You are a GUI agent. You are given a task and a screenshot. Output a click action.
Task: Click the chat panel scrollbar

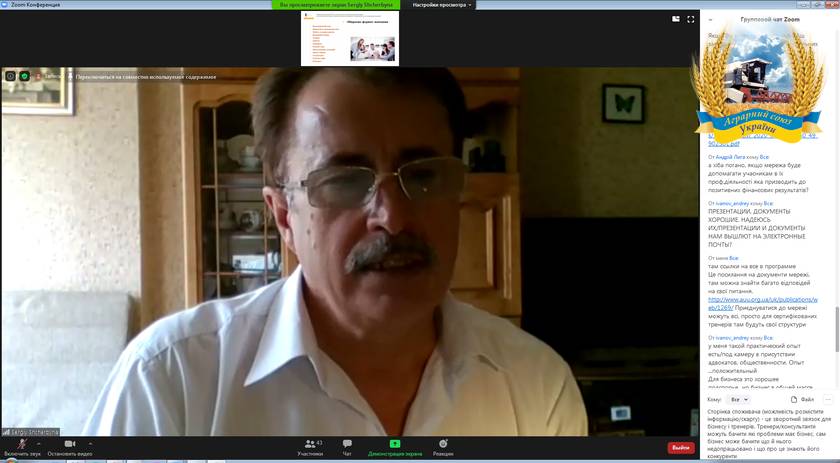click(836, 328)
